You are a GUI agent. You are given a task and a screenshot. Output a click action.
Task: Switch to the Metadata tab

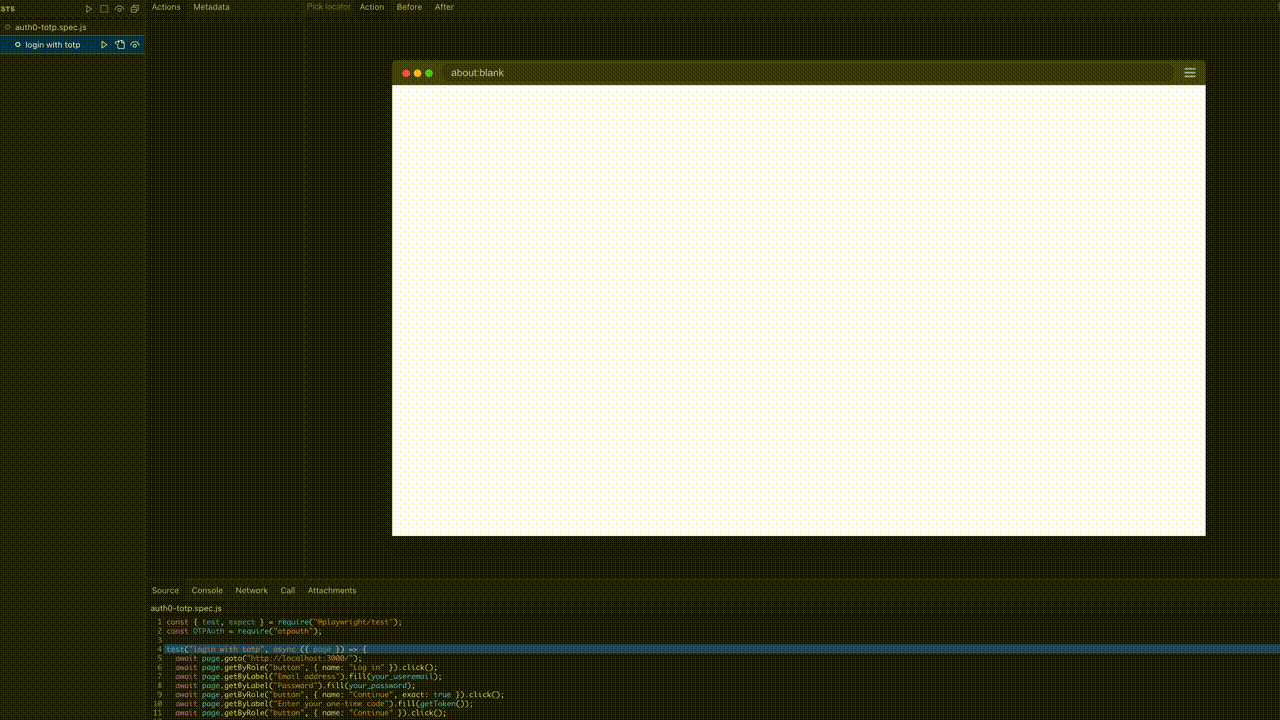[x=211, y=7]
